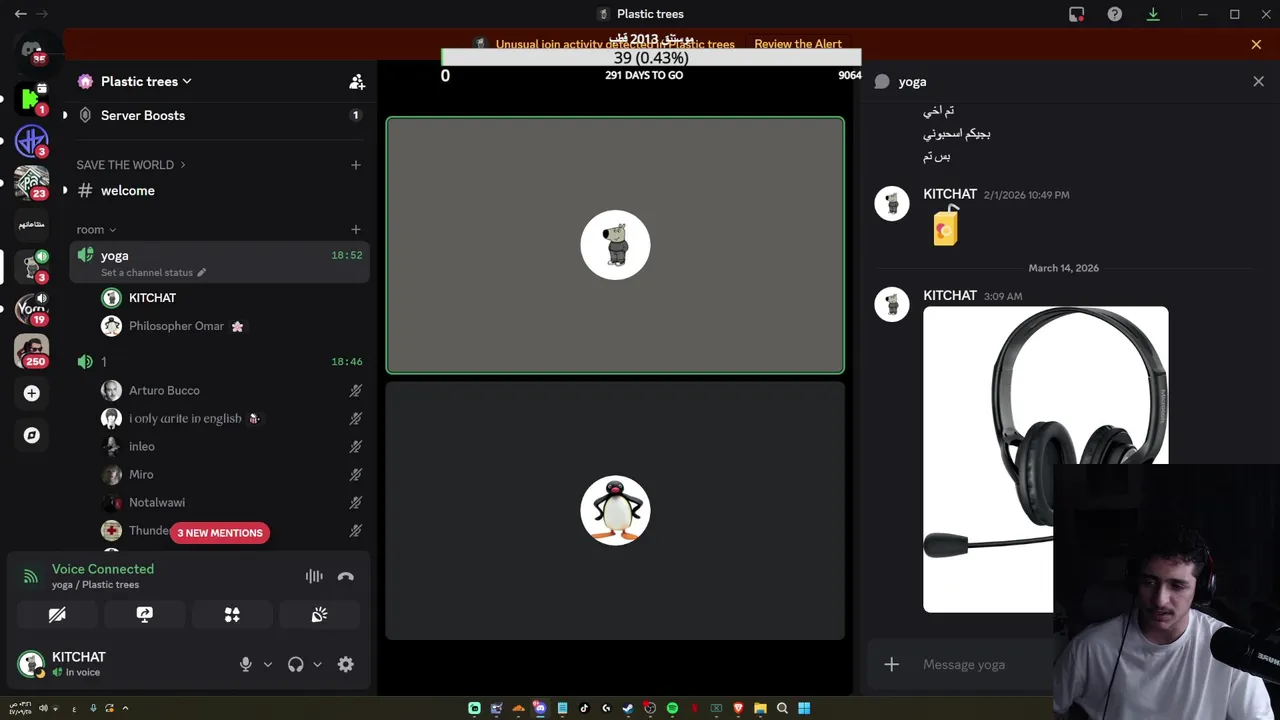Open the server with 19 notifications
The width and height of the screenshot is (1280, 720).
tap(31, 308)
